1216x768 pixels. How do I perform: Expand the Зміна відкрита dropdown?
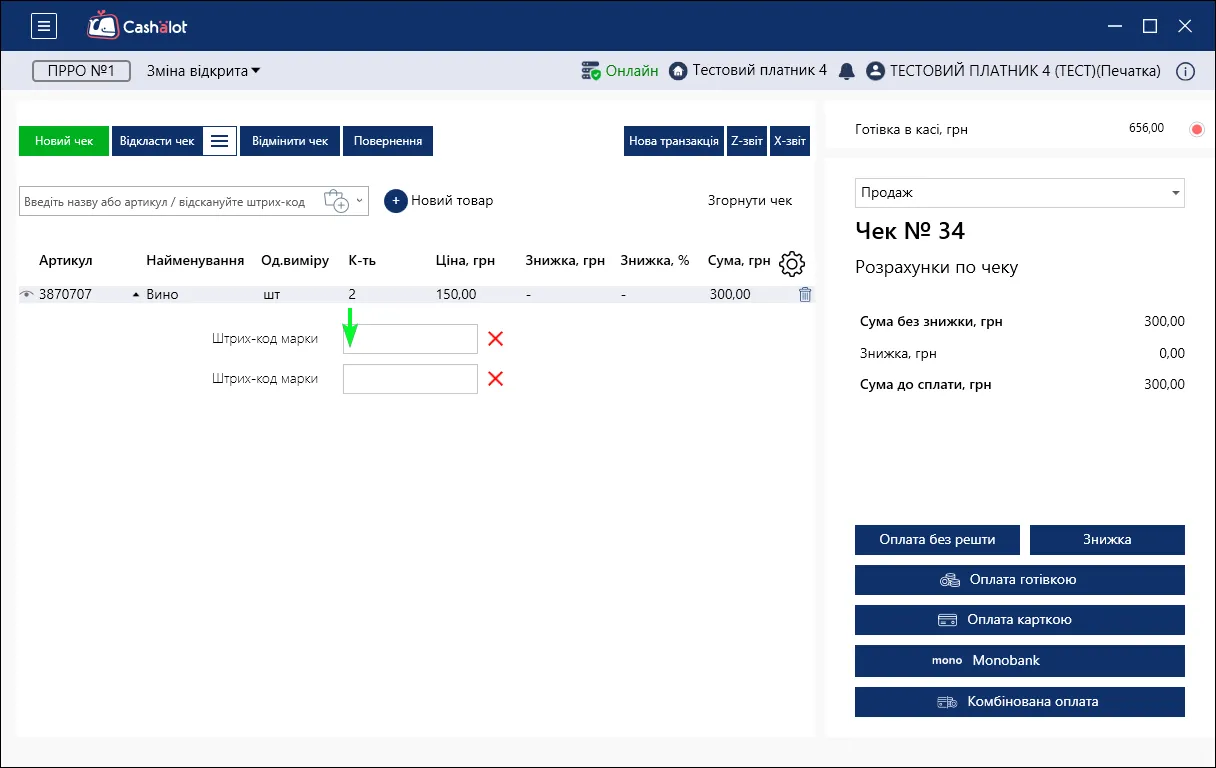tap(204, 71)
